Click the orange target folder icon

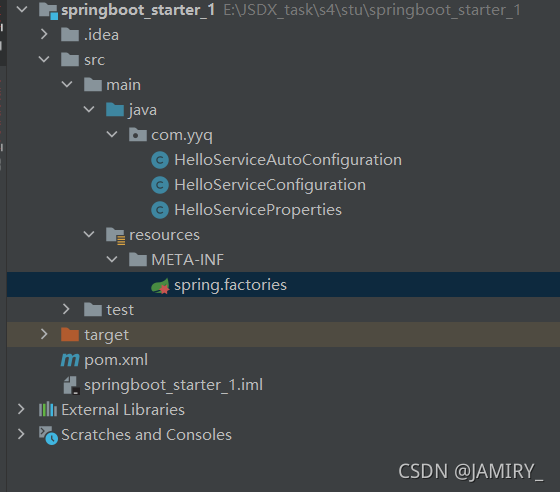(x=70, y=335)
